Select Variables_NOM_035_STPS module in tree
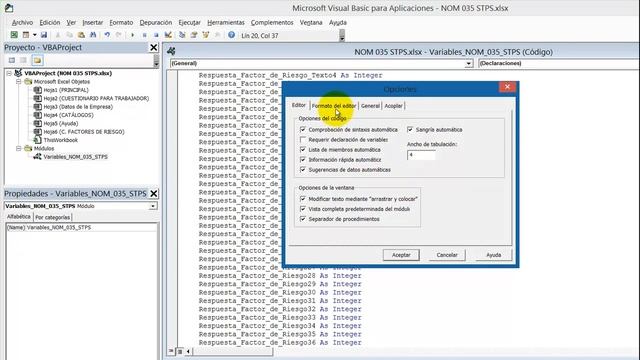The height and width of the screenshot is (360, 640). coord(76,157)
